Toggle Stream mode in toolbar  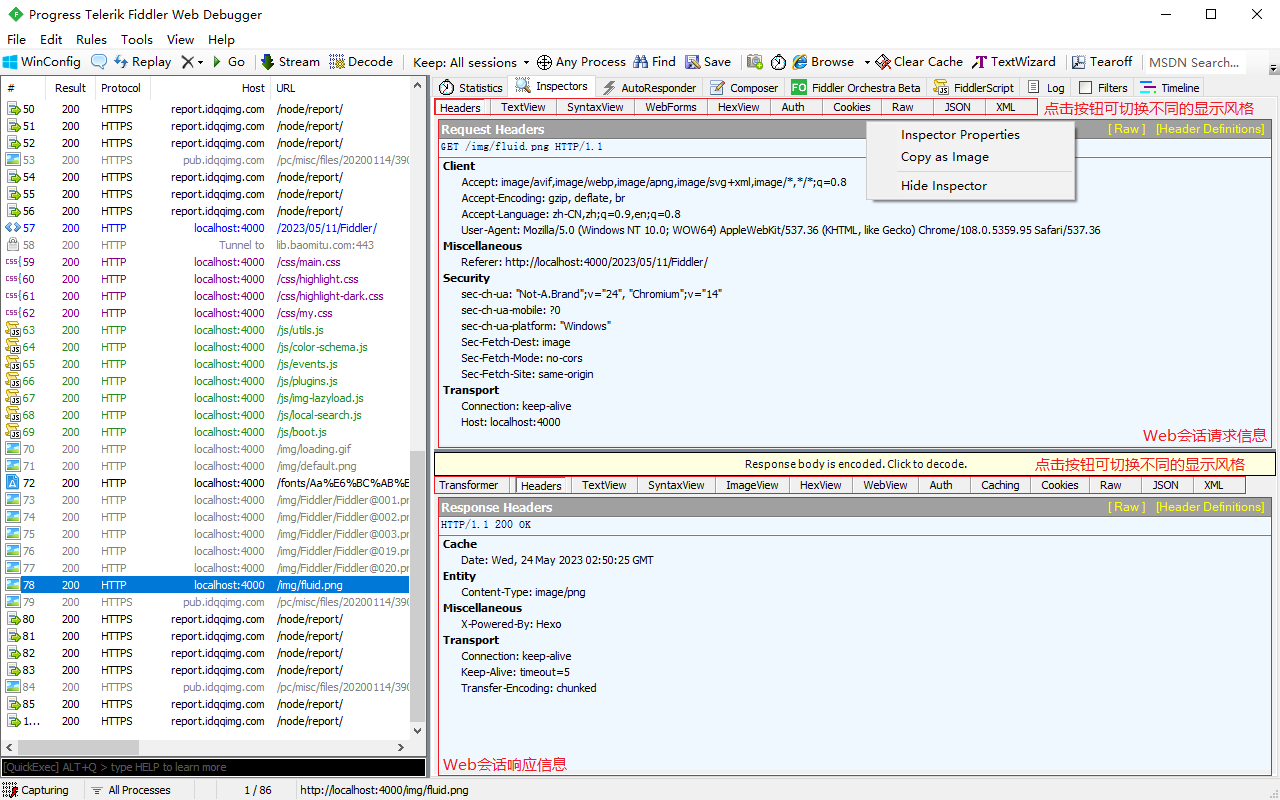pyautogui.click(x=290, y=62)
